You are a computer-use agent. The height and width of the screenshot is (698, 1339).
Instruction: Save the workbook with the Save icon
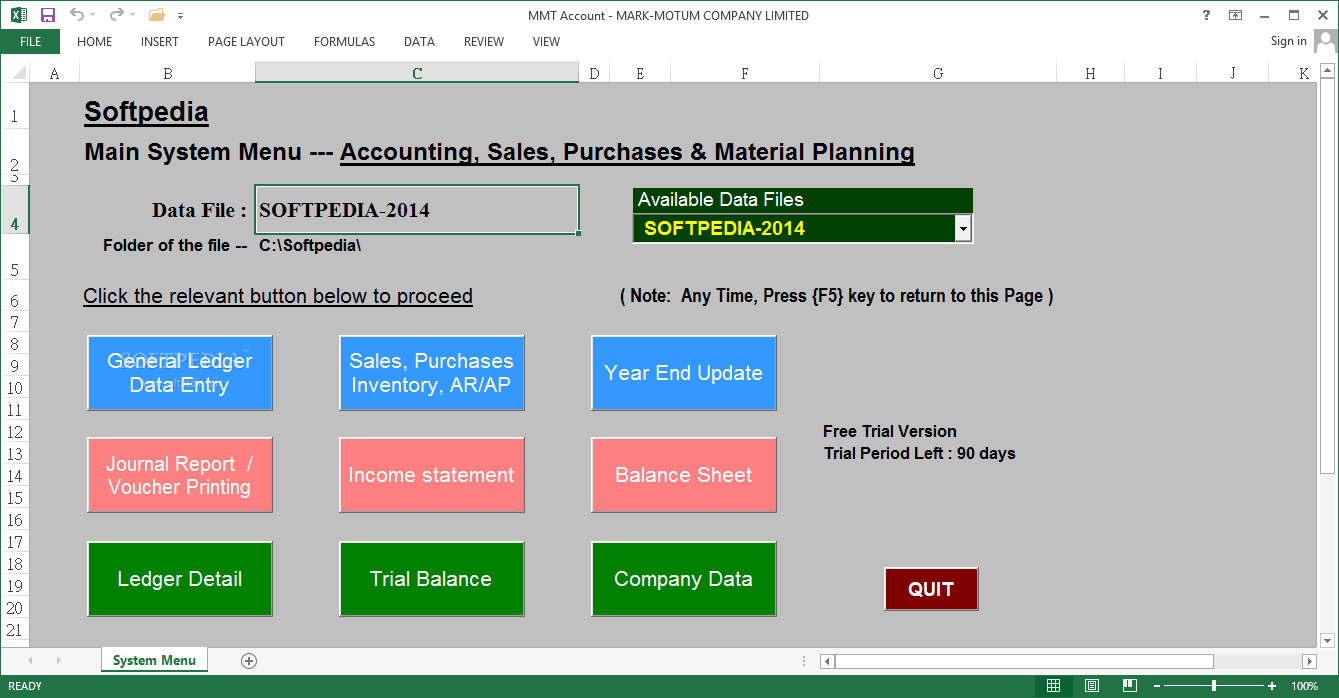[47, 15]
